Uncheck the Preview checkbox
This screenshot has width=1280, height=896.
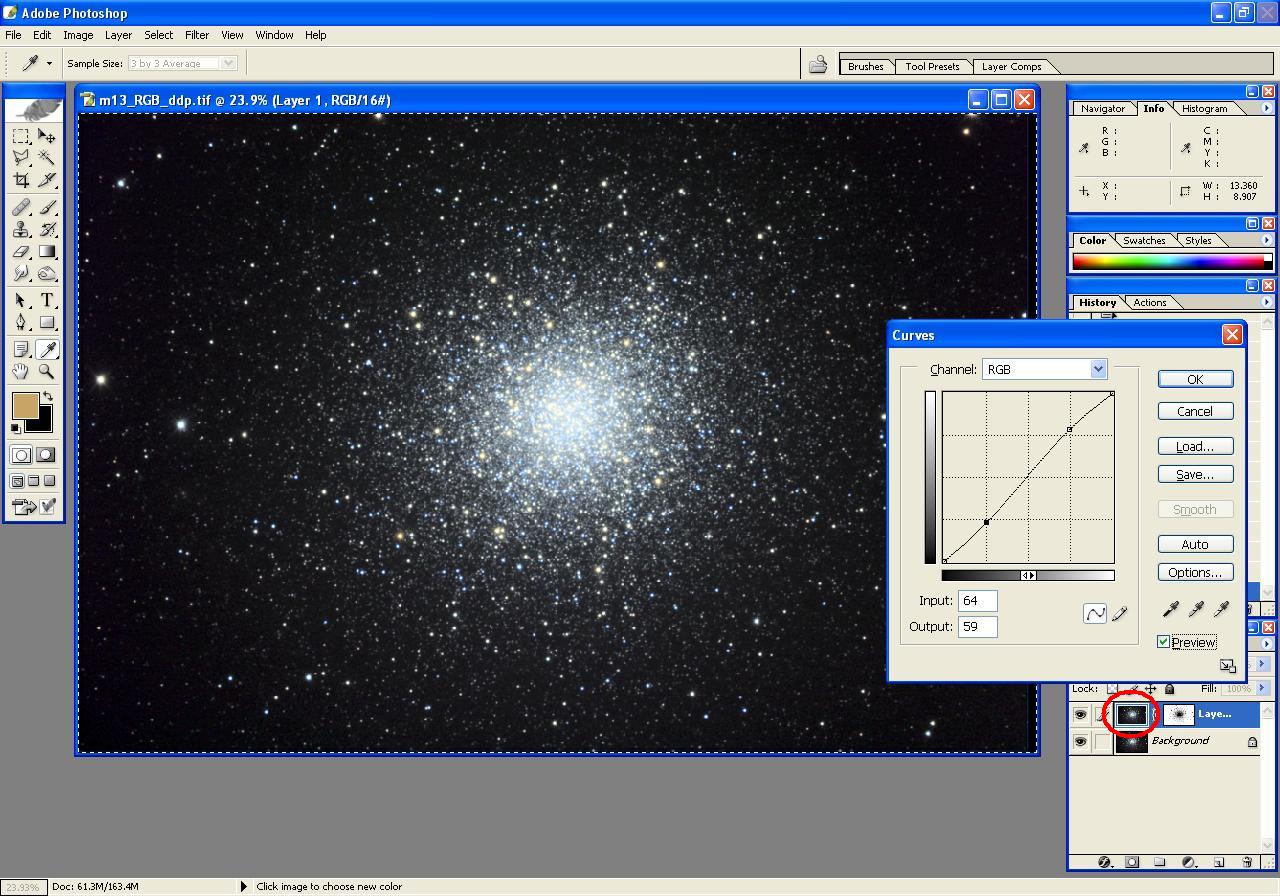1164,642
